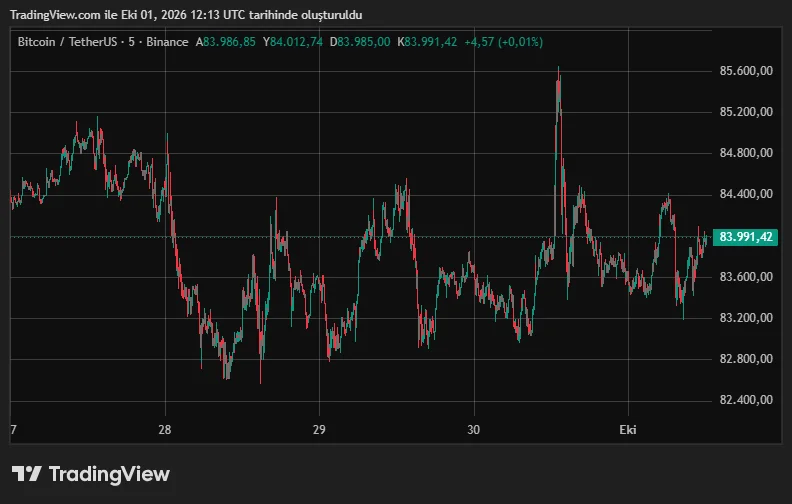Open the TradingView wordmark link
This screenshot has width=792, height=504.
pyautogui.click(x=109, y=474)
